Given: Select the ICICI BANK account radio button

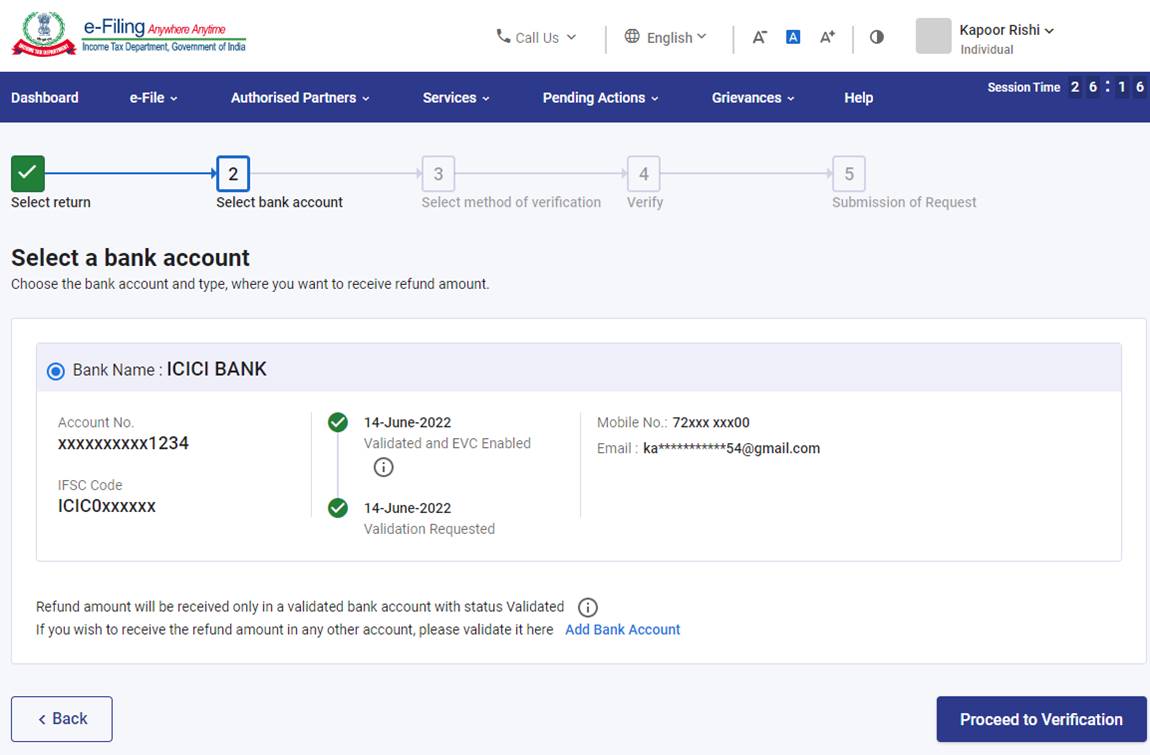Looking at the screenshot, I should [55, 370].
